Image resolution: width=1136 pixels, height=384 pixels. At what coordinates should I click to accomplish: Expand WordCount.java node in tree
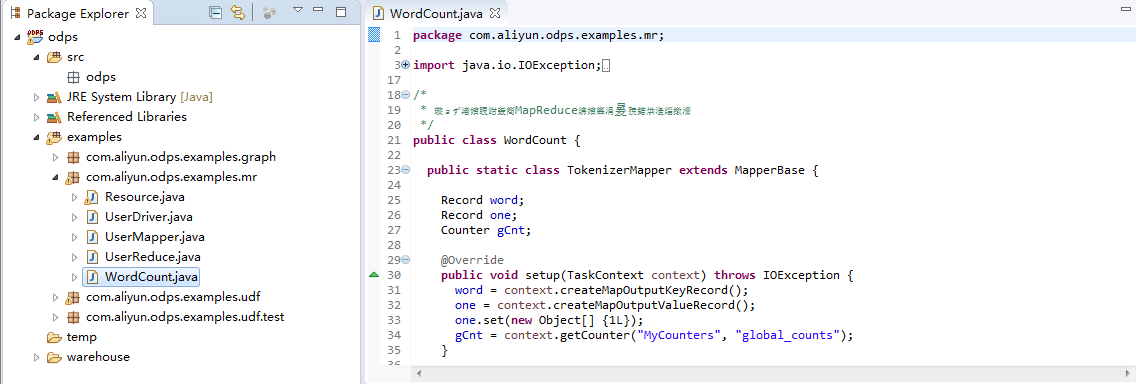tap(74, 277)
